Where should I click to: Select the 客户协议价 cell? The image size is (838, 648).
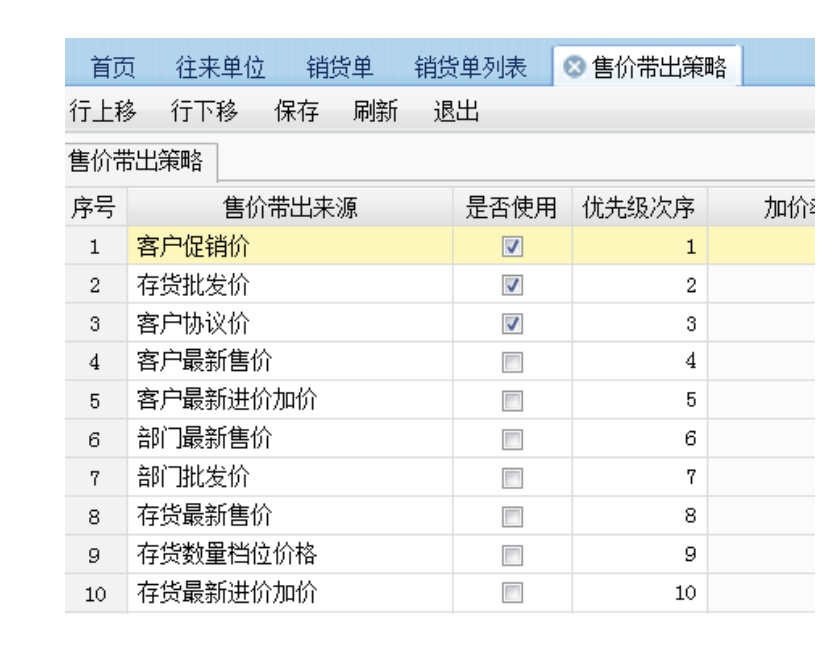pos(290,323)
